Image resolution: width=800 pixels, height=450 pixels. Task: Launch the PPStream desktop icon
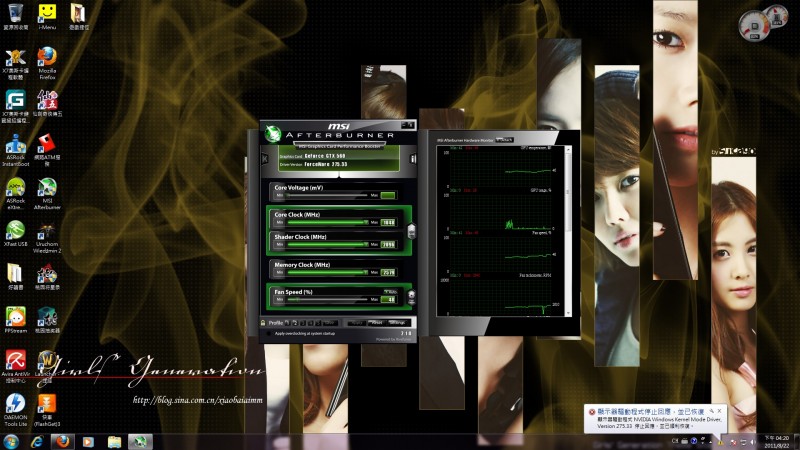pyautogui.click(x=16, y=320)
